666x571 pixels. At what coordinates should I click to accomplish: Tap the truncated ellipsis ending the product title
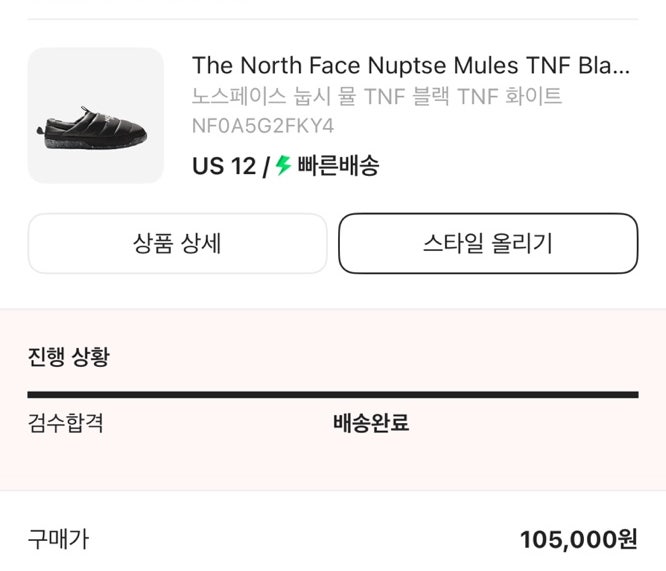[620, 66]
